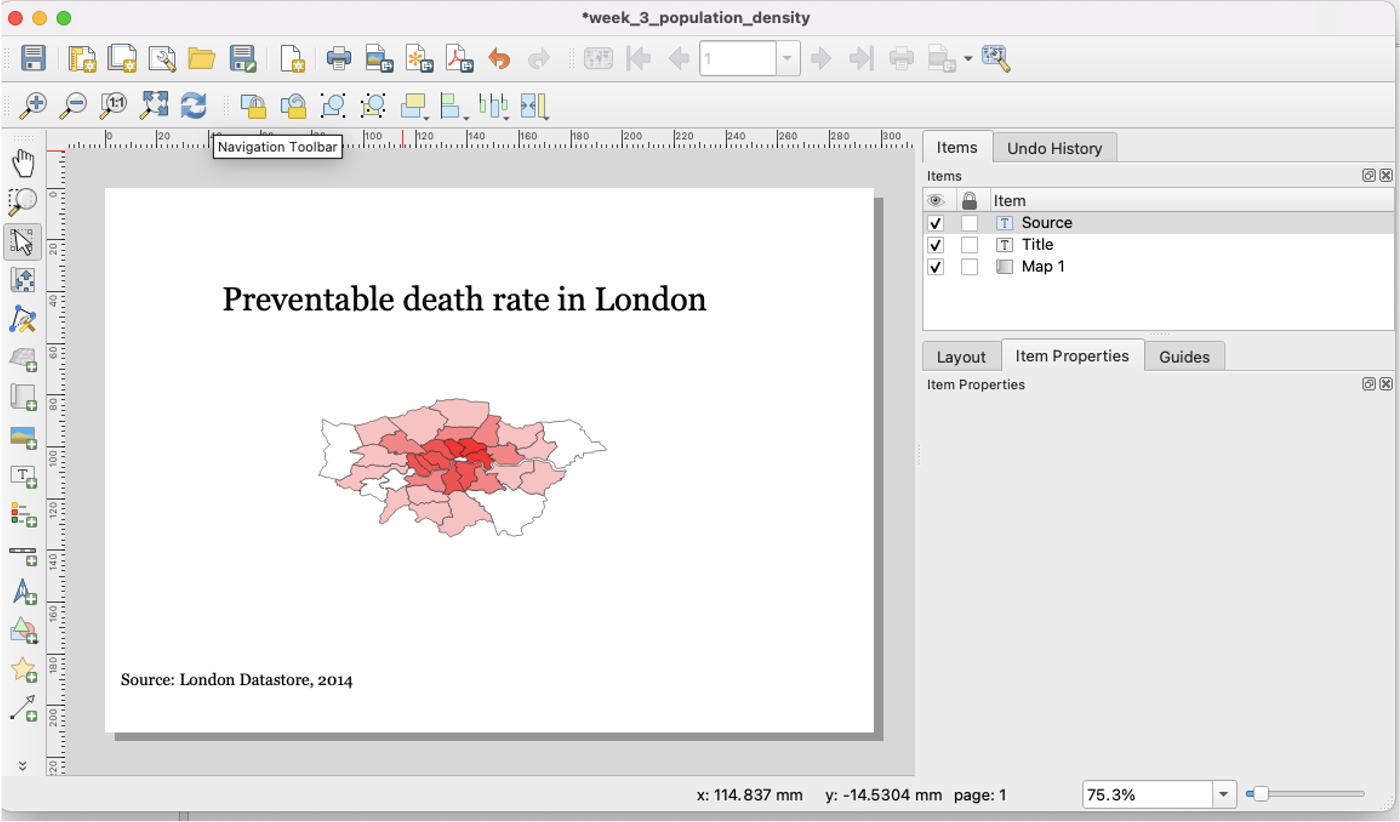Select the Add Legend tool
1400x822 pixels.
pyautogui.click(x=23, y=514)
